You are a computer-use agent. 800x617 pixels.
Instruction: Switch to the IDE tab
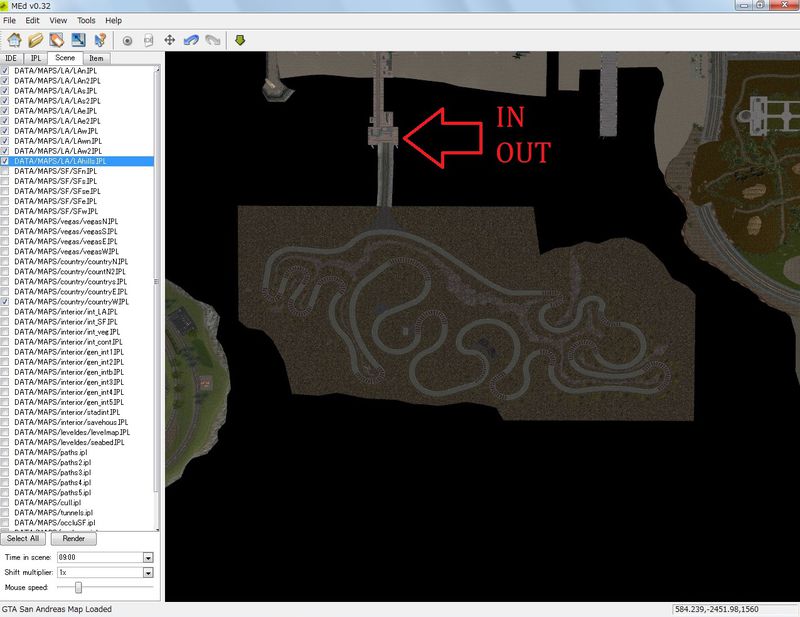click(11, 58)
